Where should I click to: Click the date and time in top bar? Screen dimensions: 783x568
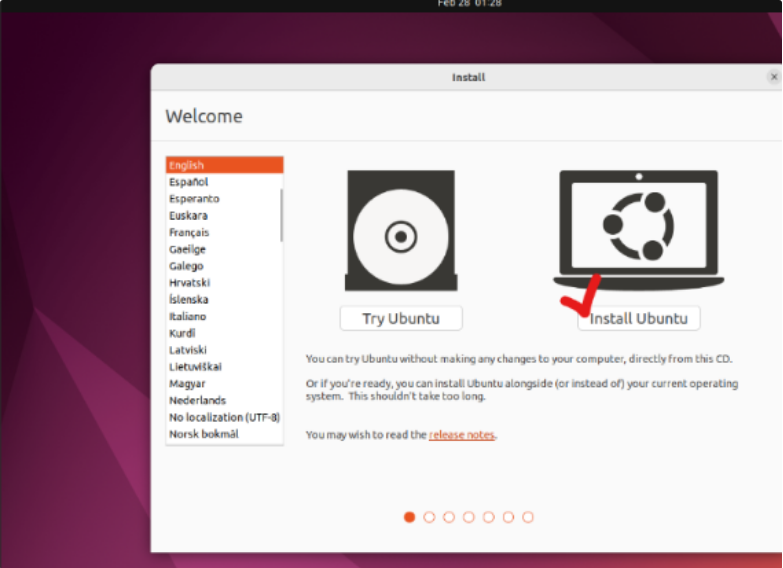pos(469,3)
